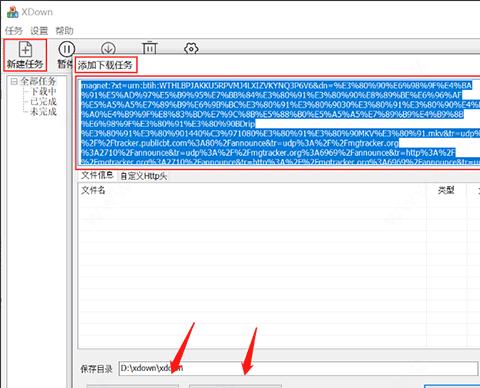Select the 下载中 tree item
Viewport: 480px width, 388px height.
click(44, 91)
